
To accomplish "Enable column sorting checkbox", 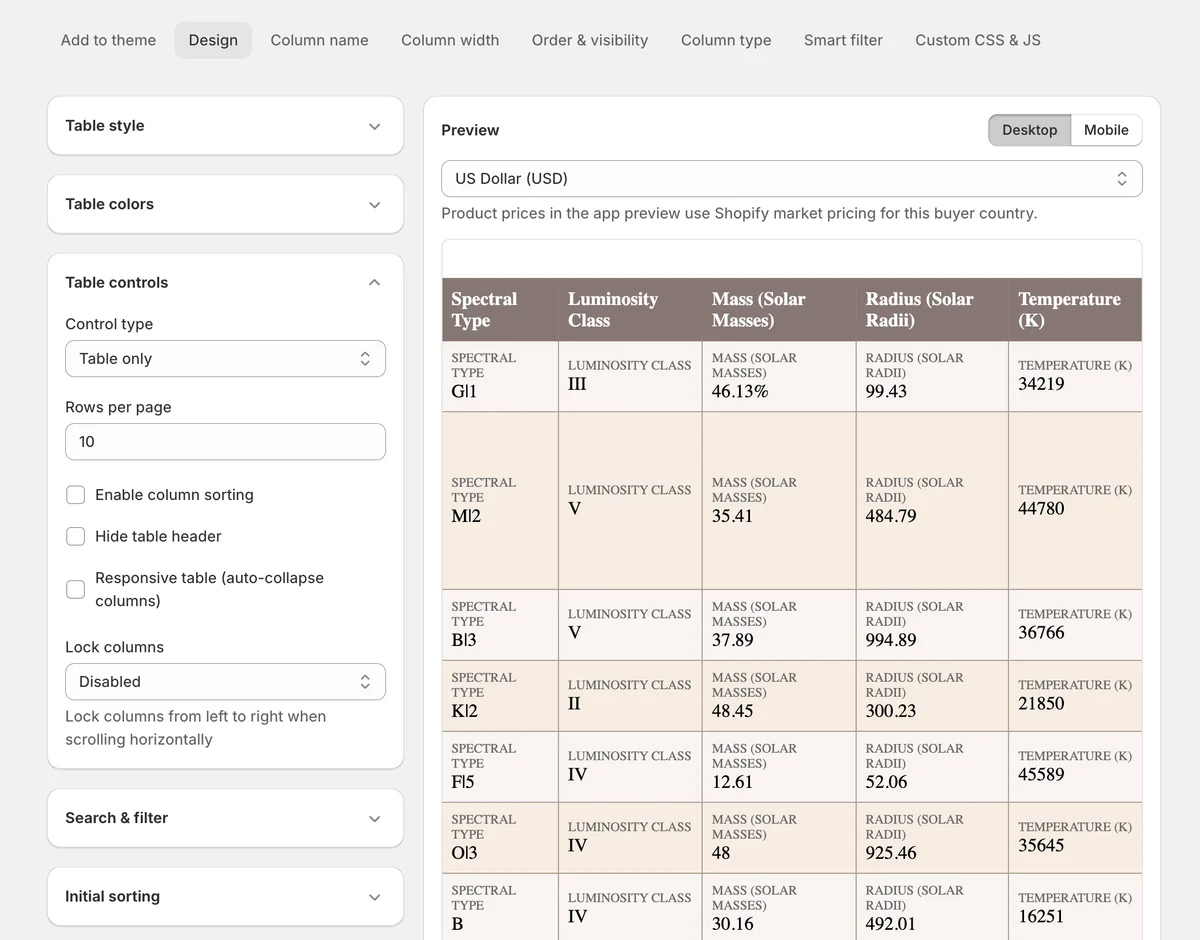I will 75,495.
